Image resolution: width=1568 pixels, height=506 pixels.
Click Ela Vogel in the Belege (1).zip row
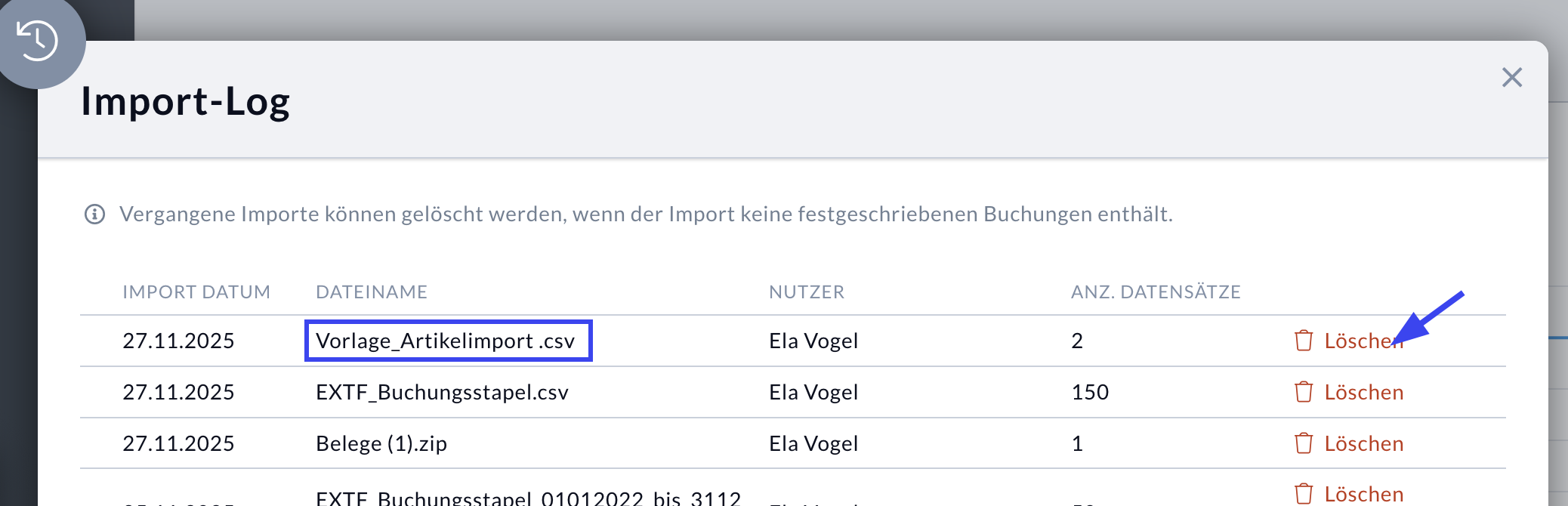coord(813,443)
